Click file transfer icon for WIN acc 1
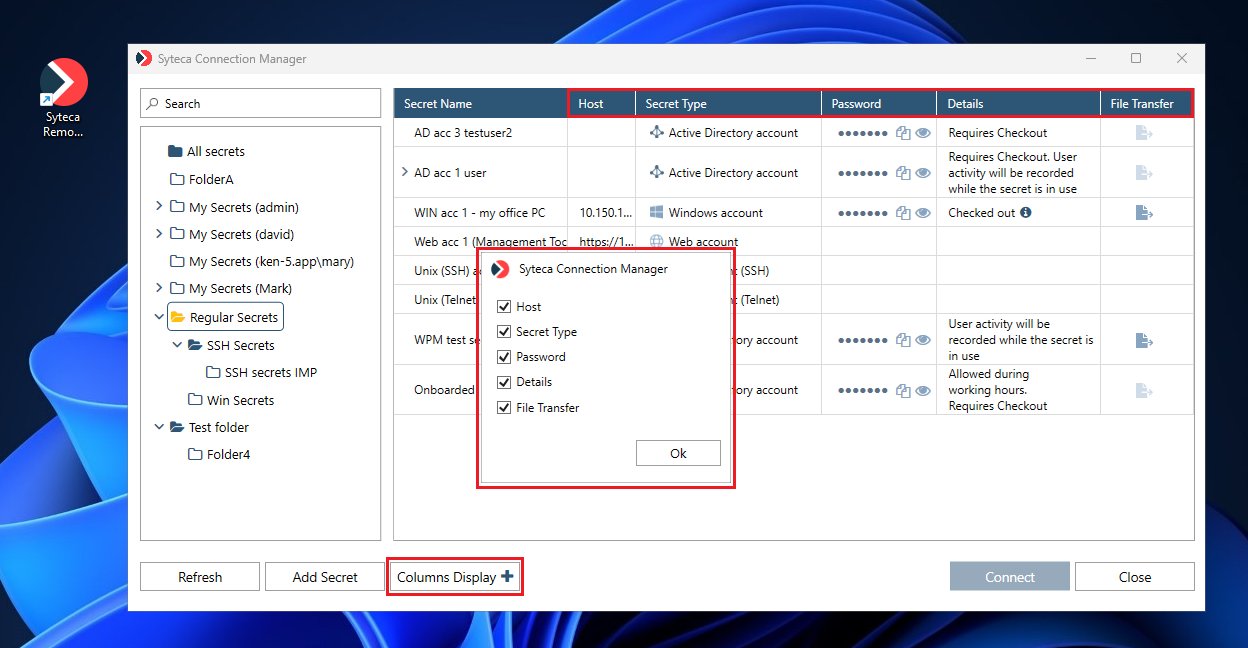 1145,213
